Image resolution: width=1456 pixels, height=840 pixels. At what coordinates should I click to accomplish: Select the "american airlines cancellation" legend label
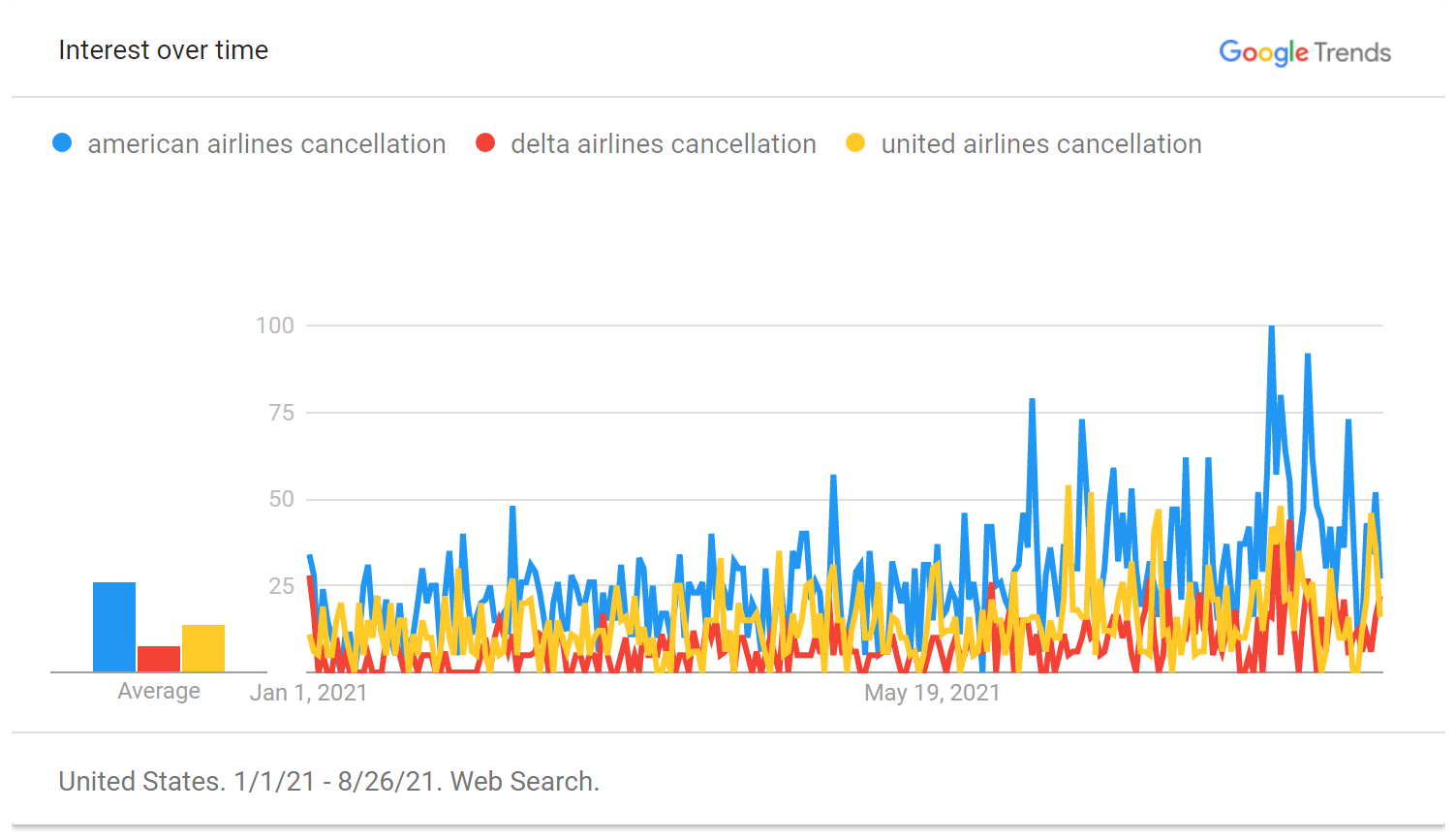[x=266, y=144]
